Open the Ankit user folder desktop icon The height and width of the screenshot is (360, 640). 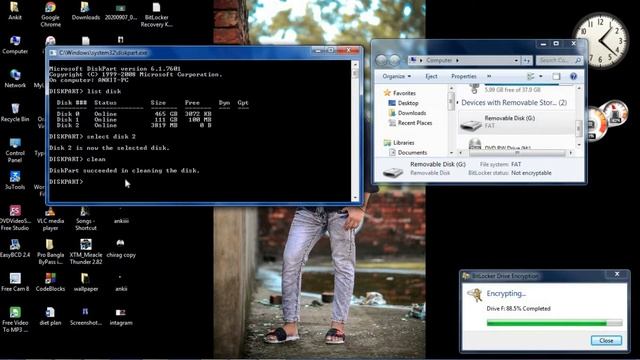coord(15,11)
